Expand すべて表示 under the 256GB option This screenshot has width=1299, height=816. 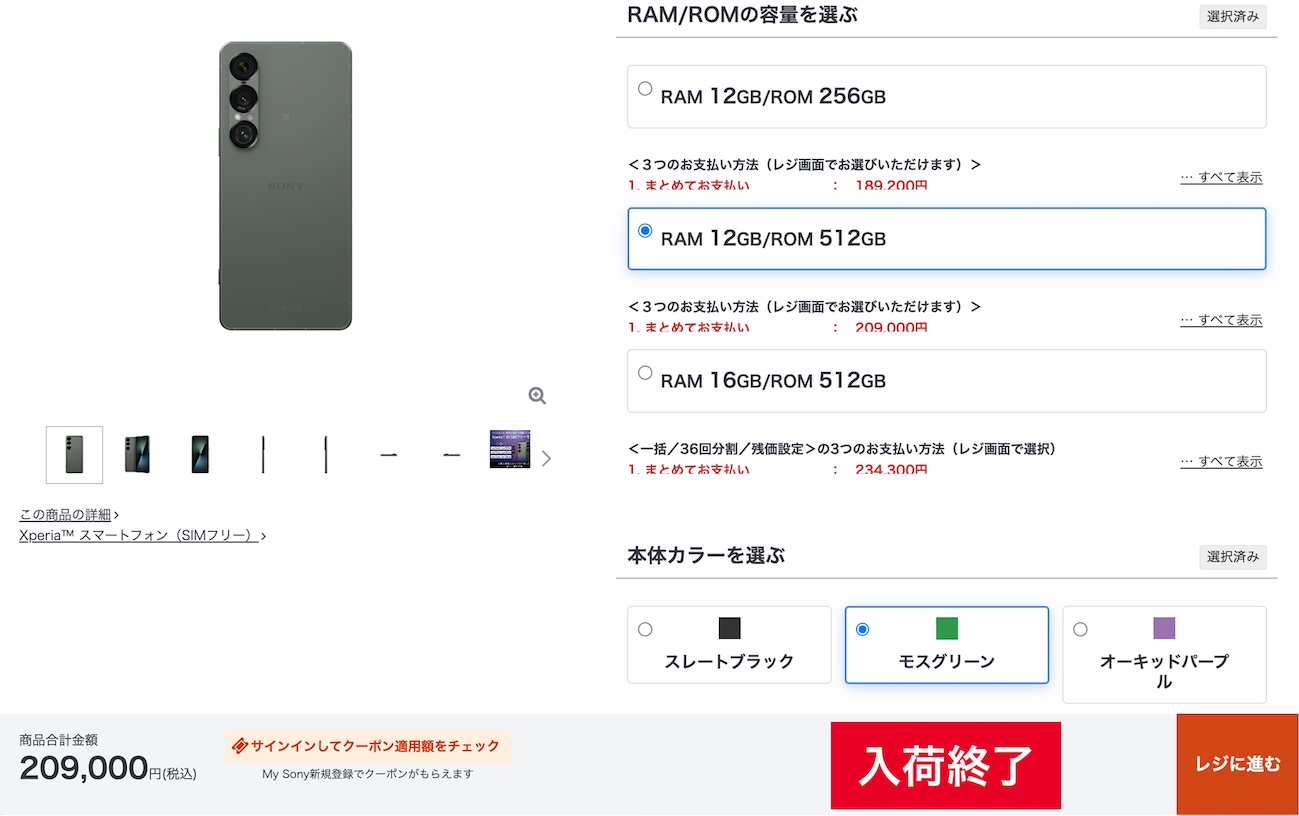click(x=1221, y=177)
